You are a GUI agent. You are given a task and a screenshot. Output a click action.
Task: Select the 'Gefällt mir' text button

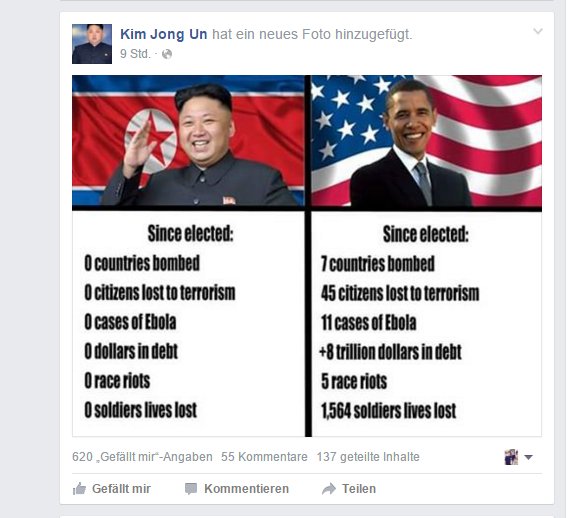(x=121, y=488)
